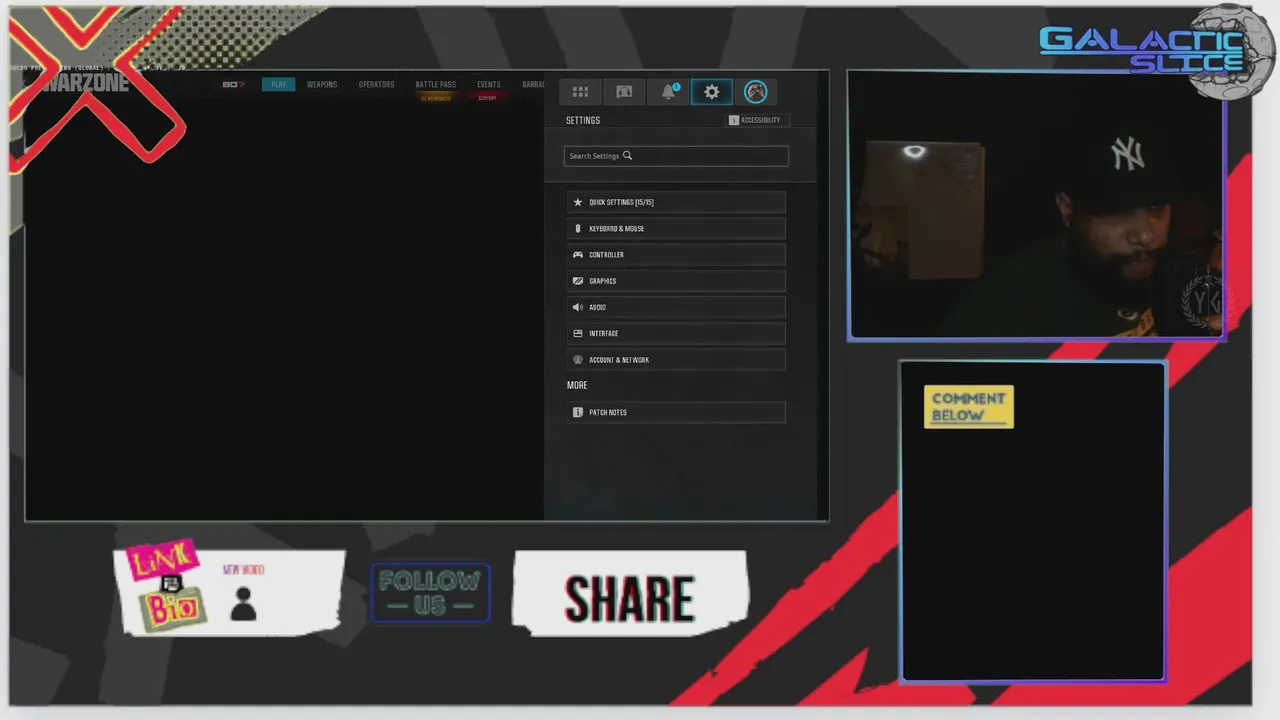Switch to the Weapons tab
The image size is (1280, 720).
(x=322, y=85)
